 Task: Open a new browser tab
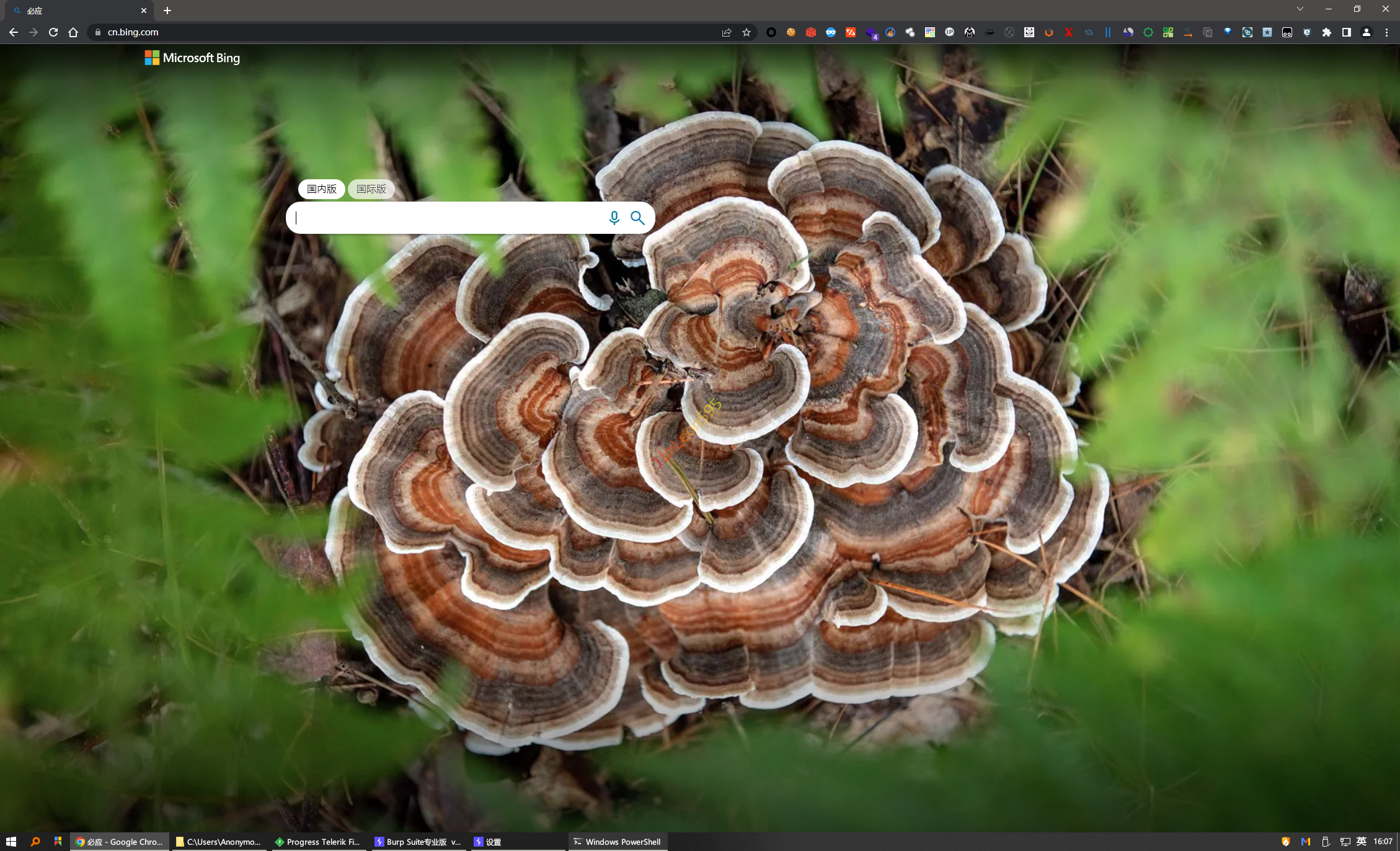pos(167,11)
